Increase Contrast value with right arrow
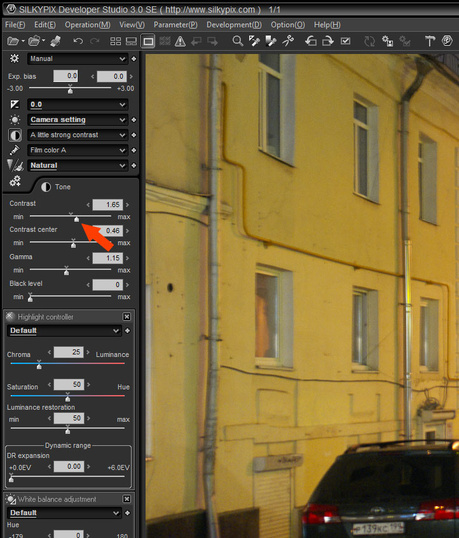The width and height of the screenshot is (459, 538). point(127,205)
